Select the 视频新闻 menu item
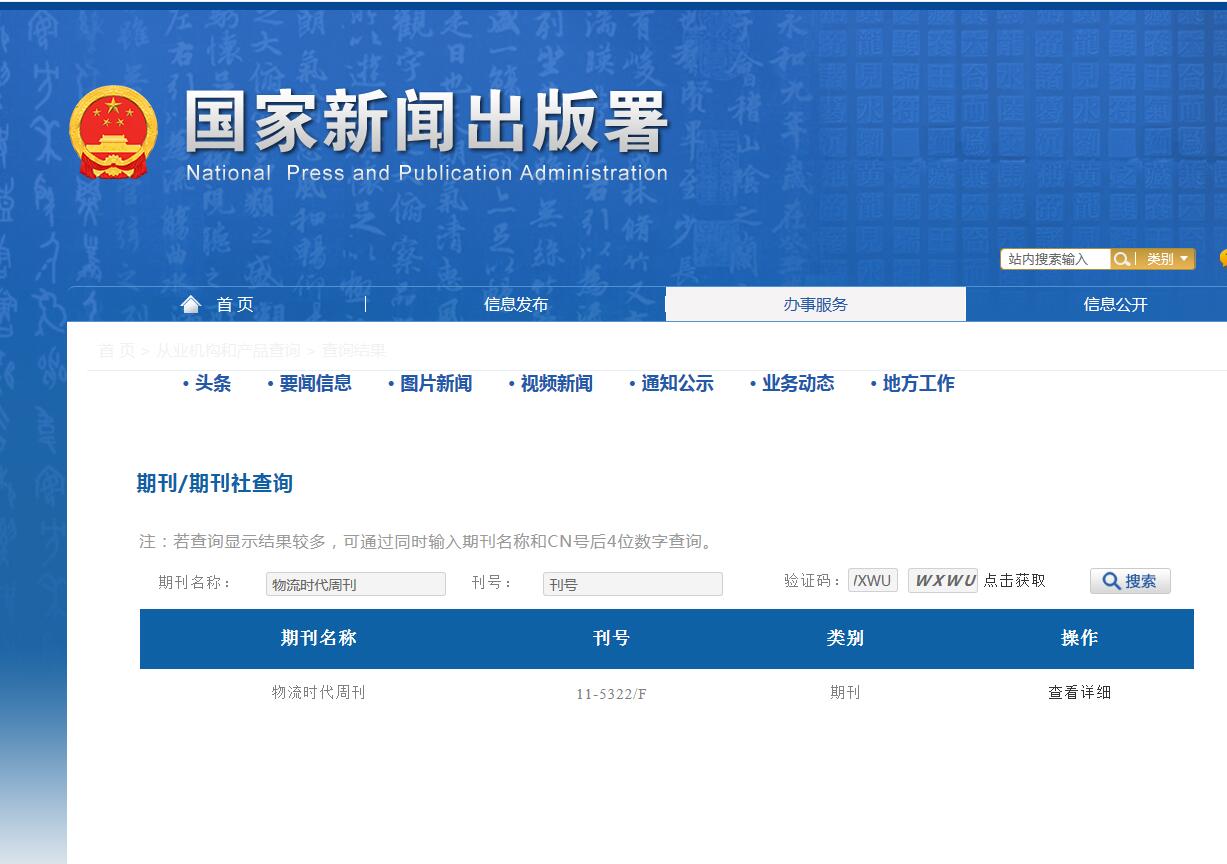Viewport: 1227px width, 864px height. (555, 383)
